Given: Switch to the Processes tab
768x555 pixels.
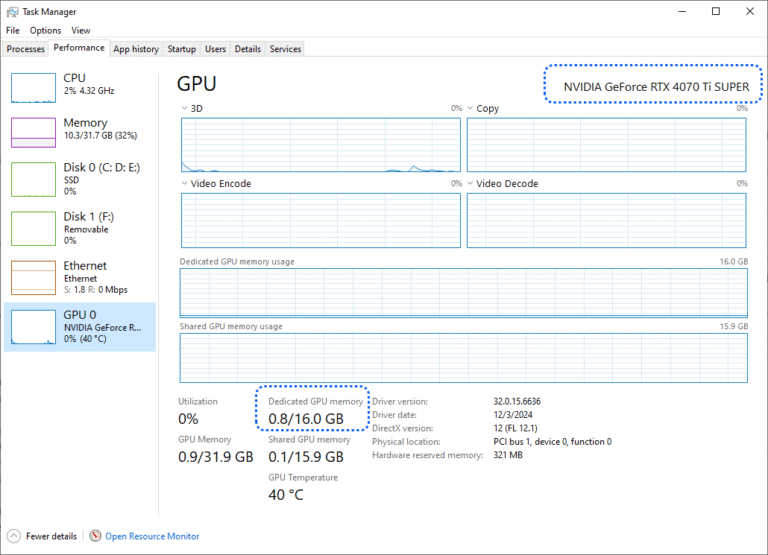Looking at the screenshot, I should tap(25, 49).
